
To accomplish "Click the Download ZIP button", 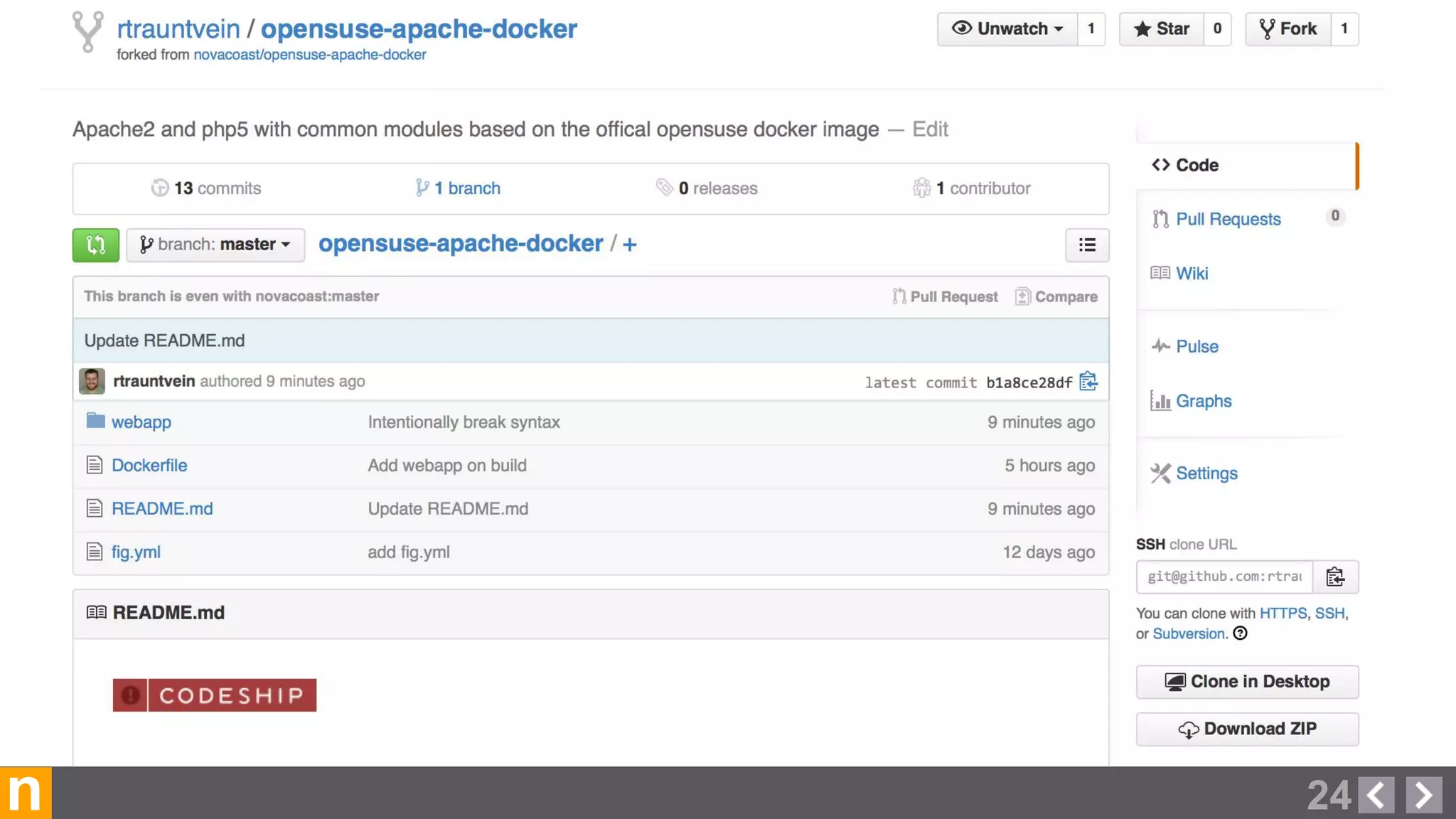I will tap(1247, 729).
